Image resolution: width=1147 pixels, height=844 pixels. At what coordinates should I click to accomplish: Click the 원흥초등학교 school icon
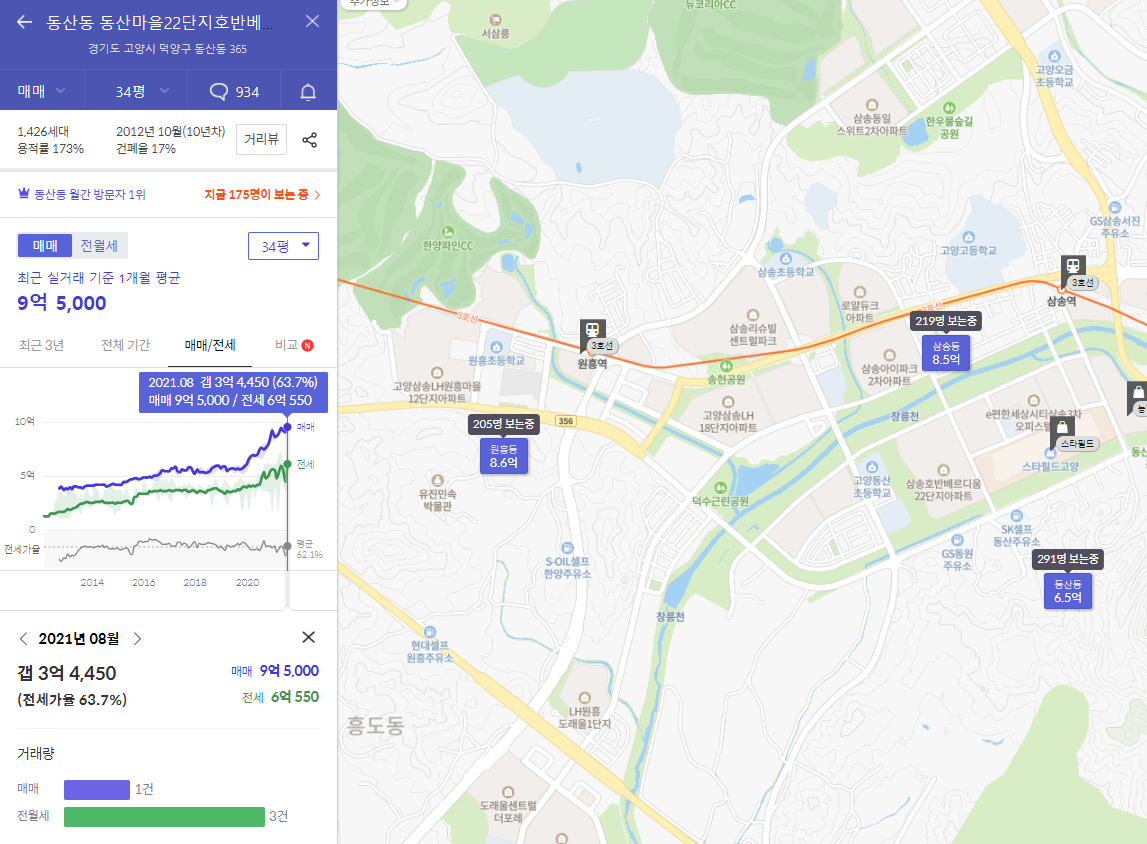[497, 347]
